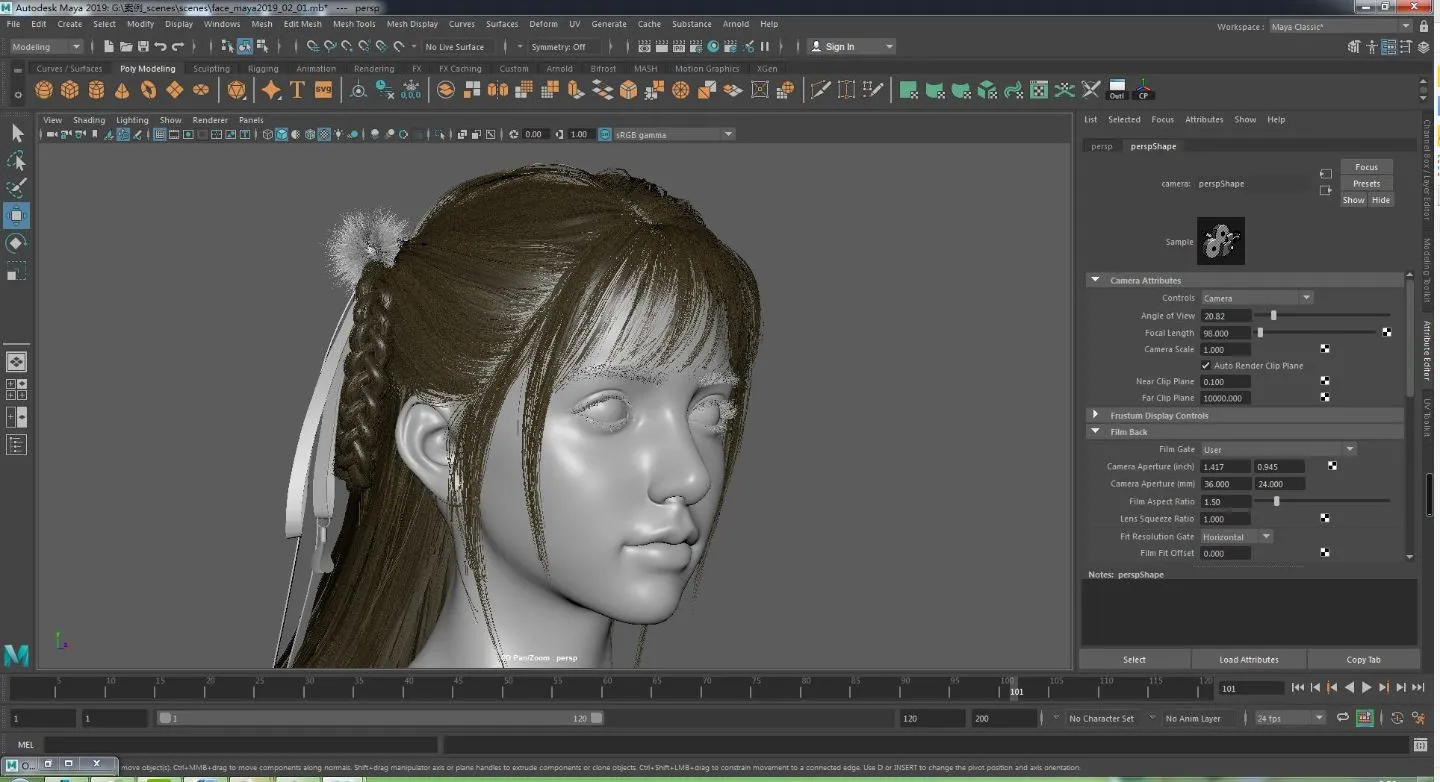Select the polygon Type text tool in shelf
This screenshot has width=1440, height=782.
297,90
